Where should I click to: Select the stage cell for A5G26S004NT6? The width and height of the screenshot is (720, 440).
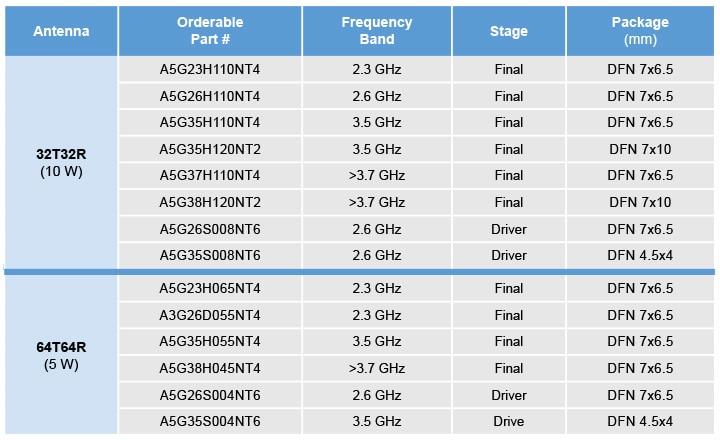click(508, 395)
